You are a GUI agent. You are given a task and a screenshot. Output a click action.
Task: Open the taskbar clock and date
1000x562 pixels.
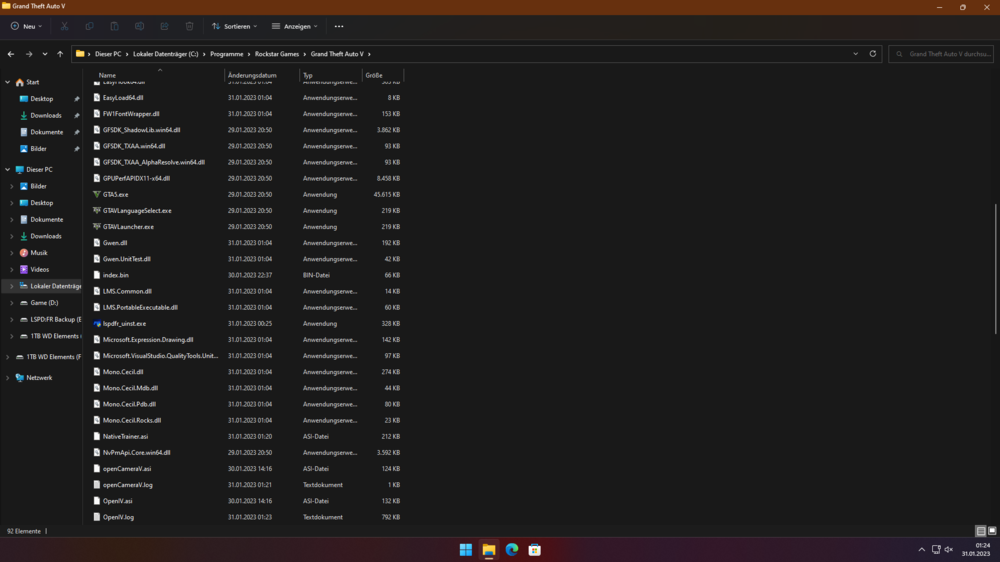(x=976, y=549)
